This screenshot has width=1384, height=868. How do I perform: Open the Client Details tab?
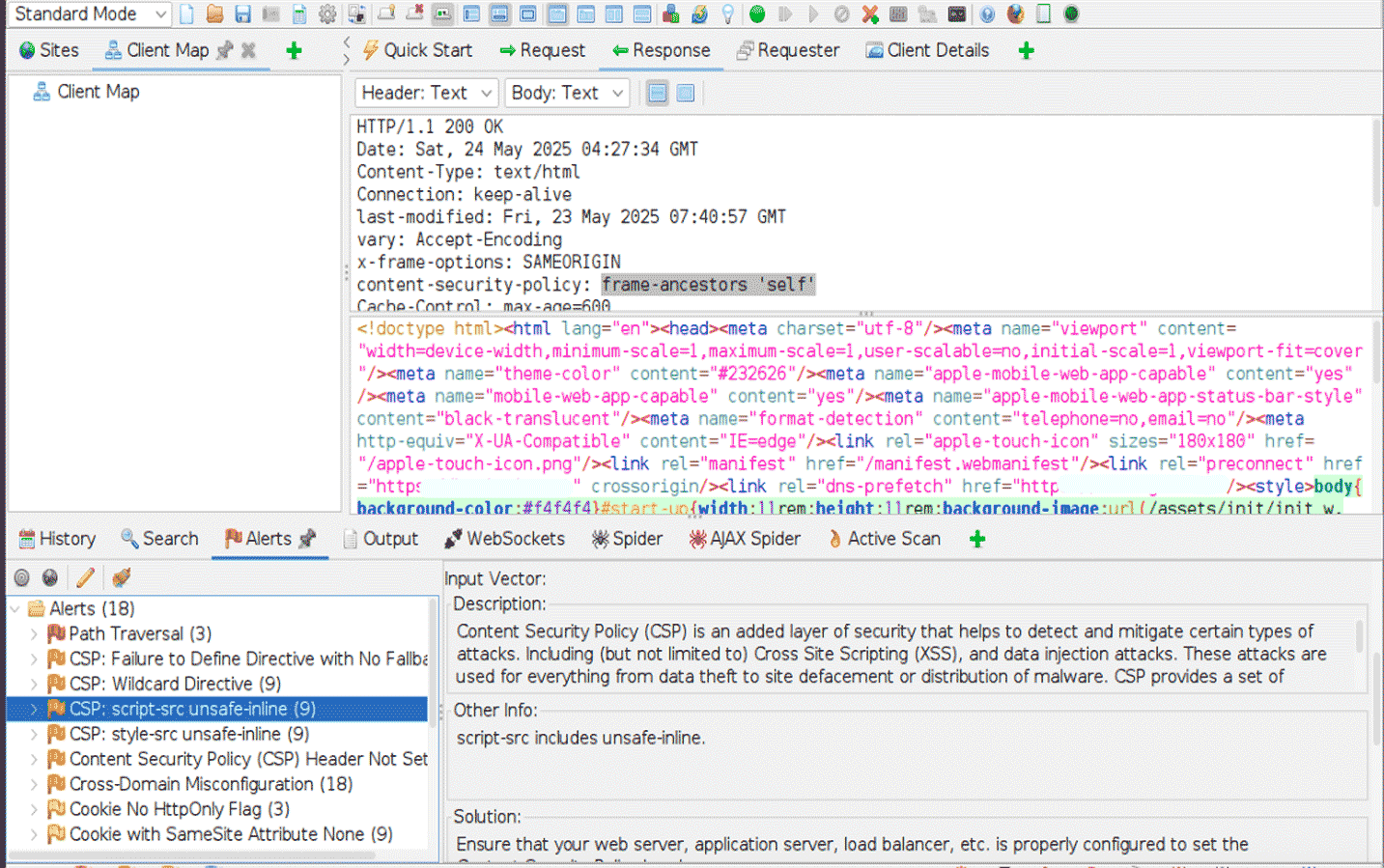pyautogui.click(x=927, y=50)
